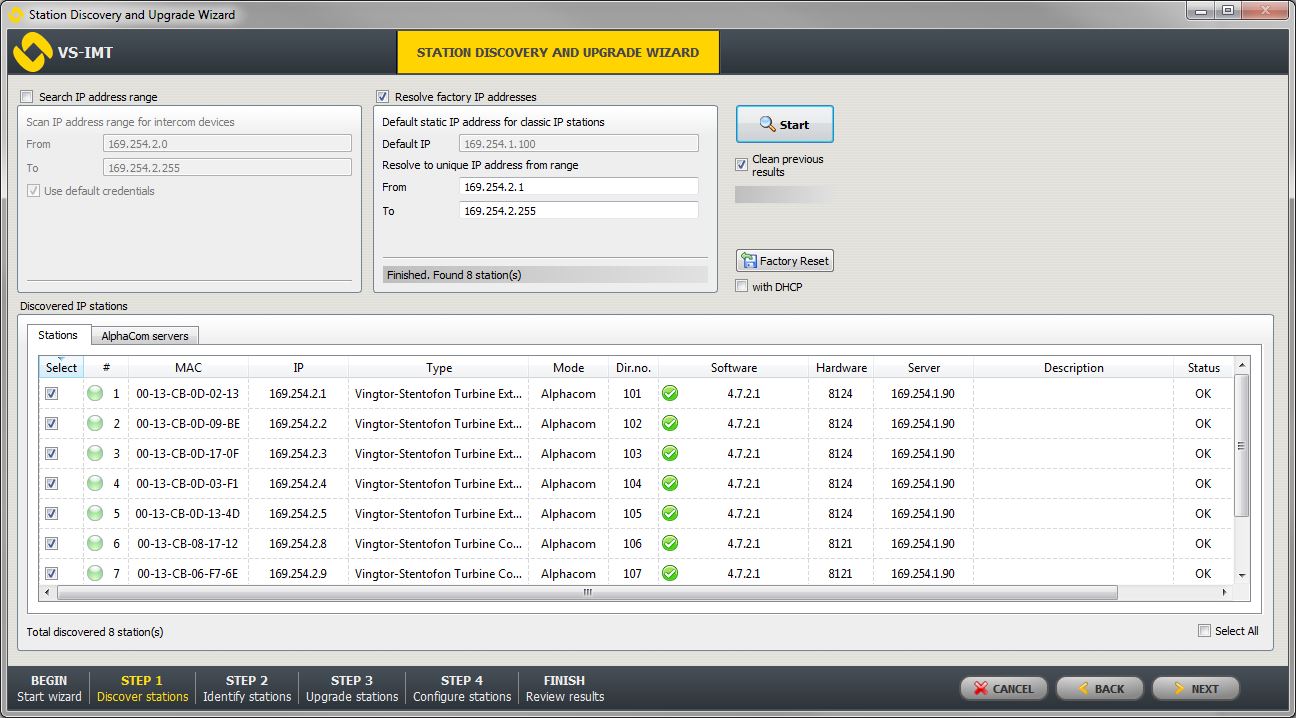Go to Step 2 Identify stations

click(247, 688)
